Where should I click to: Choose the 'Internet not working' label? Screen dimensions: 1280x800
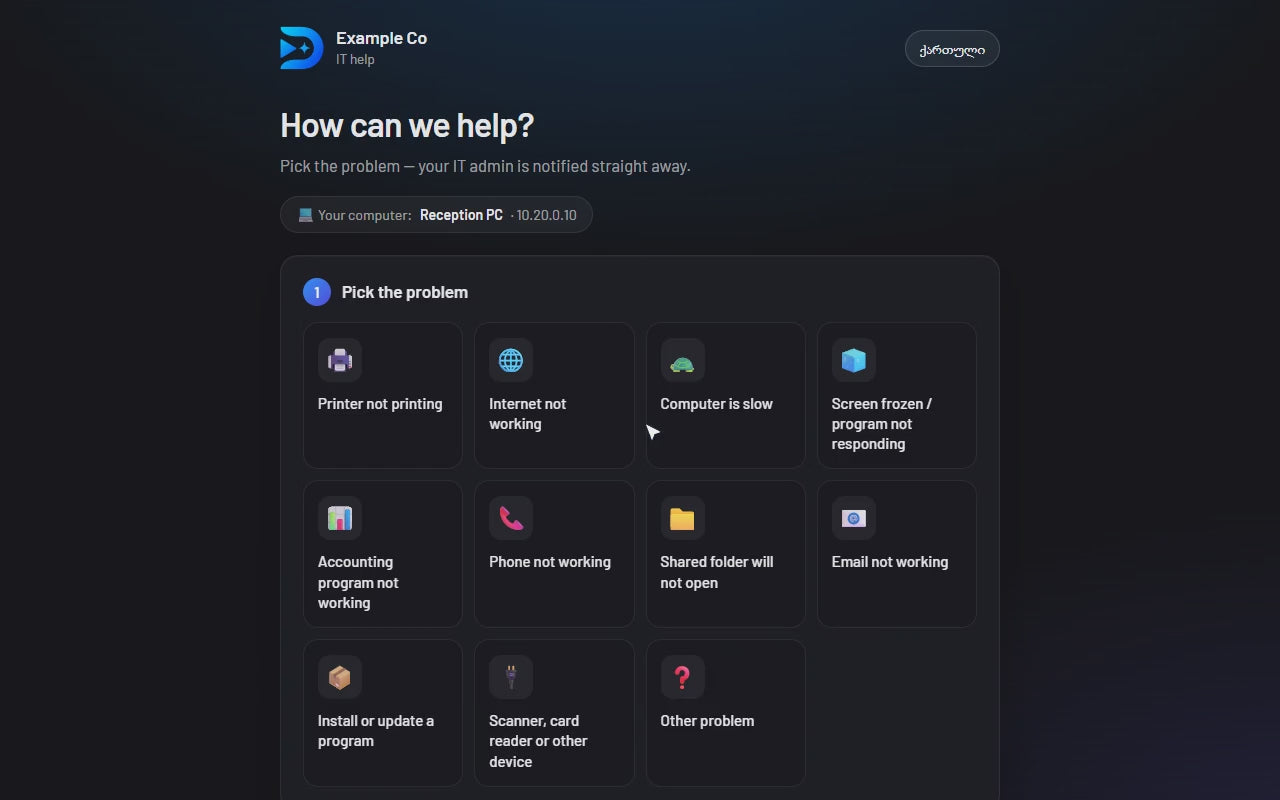527,414
